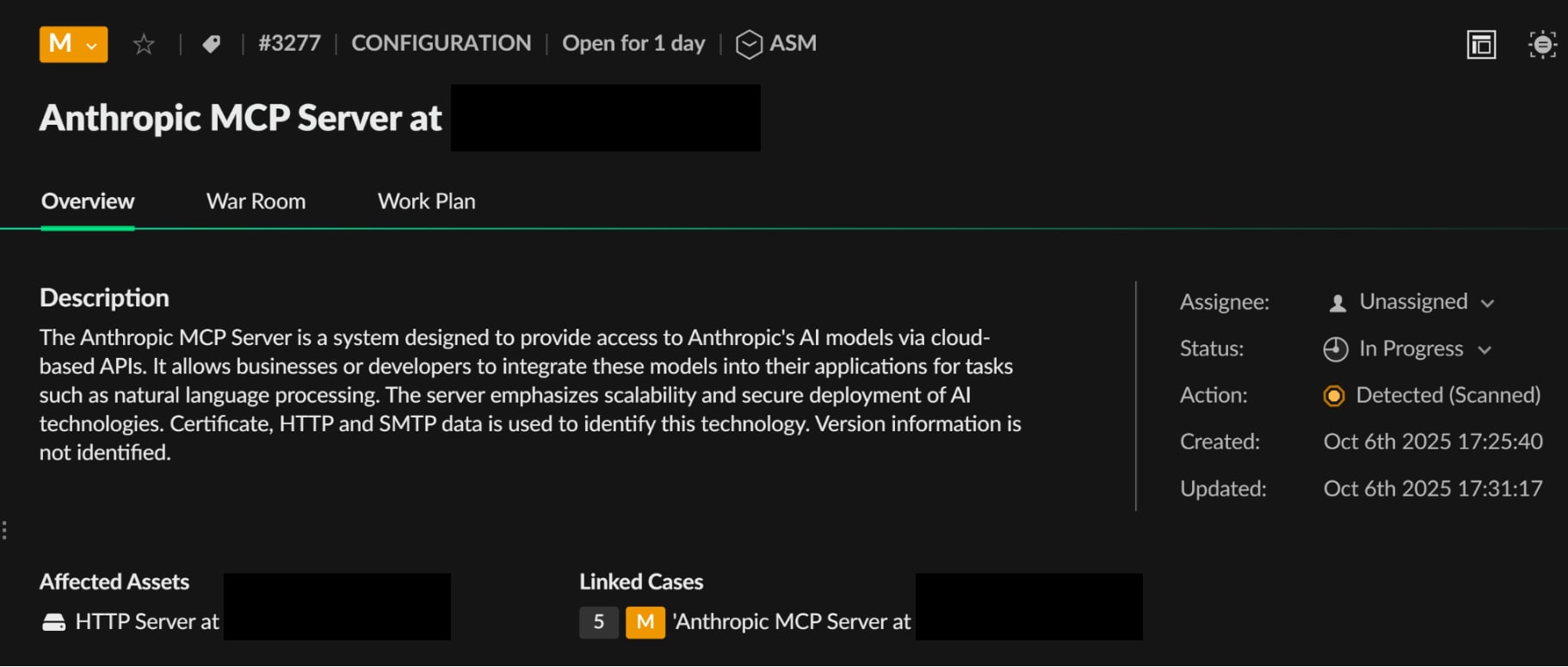The image size is (1568, 667).
Task: Click the Affected Assets heading
Action: (x=114, y=582)
